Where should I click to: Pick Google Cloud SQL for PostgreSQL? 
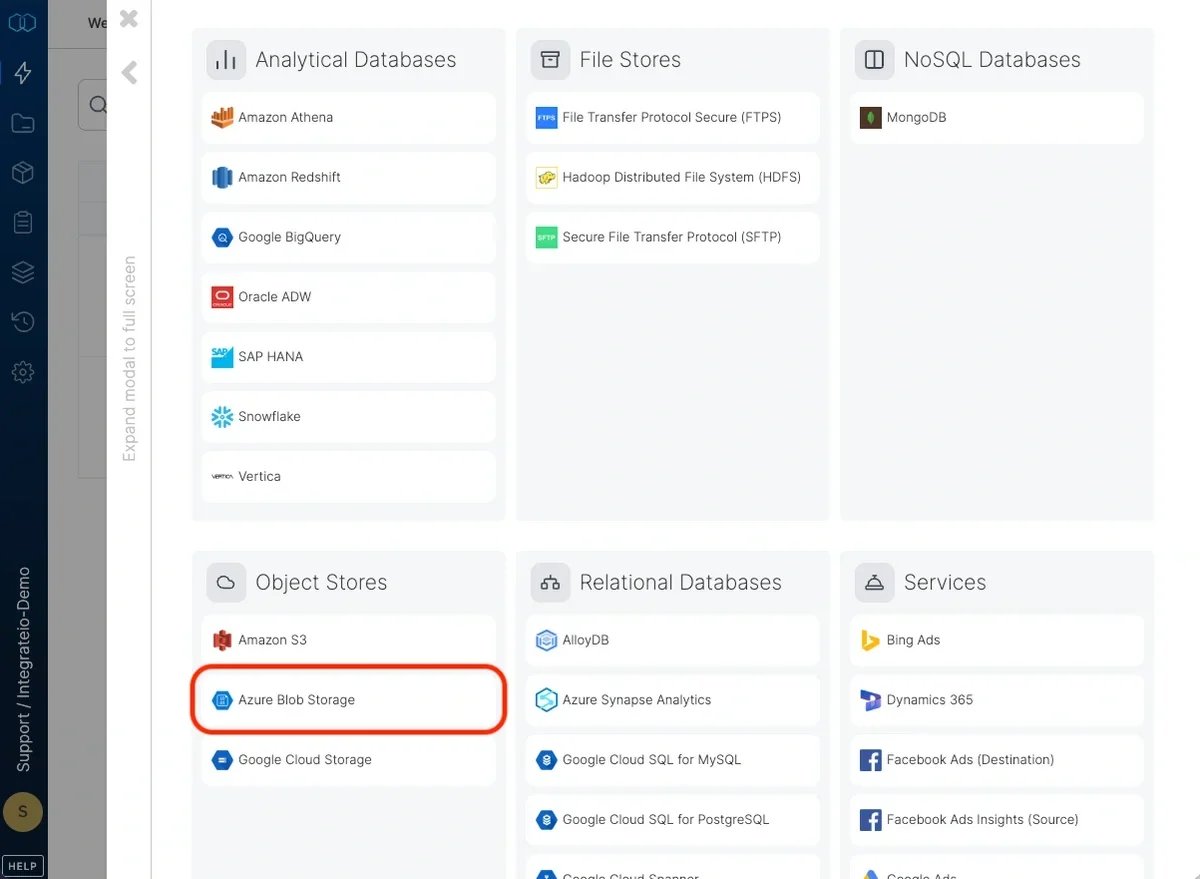click(672, 820)
